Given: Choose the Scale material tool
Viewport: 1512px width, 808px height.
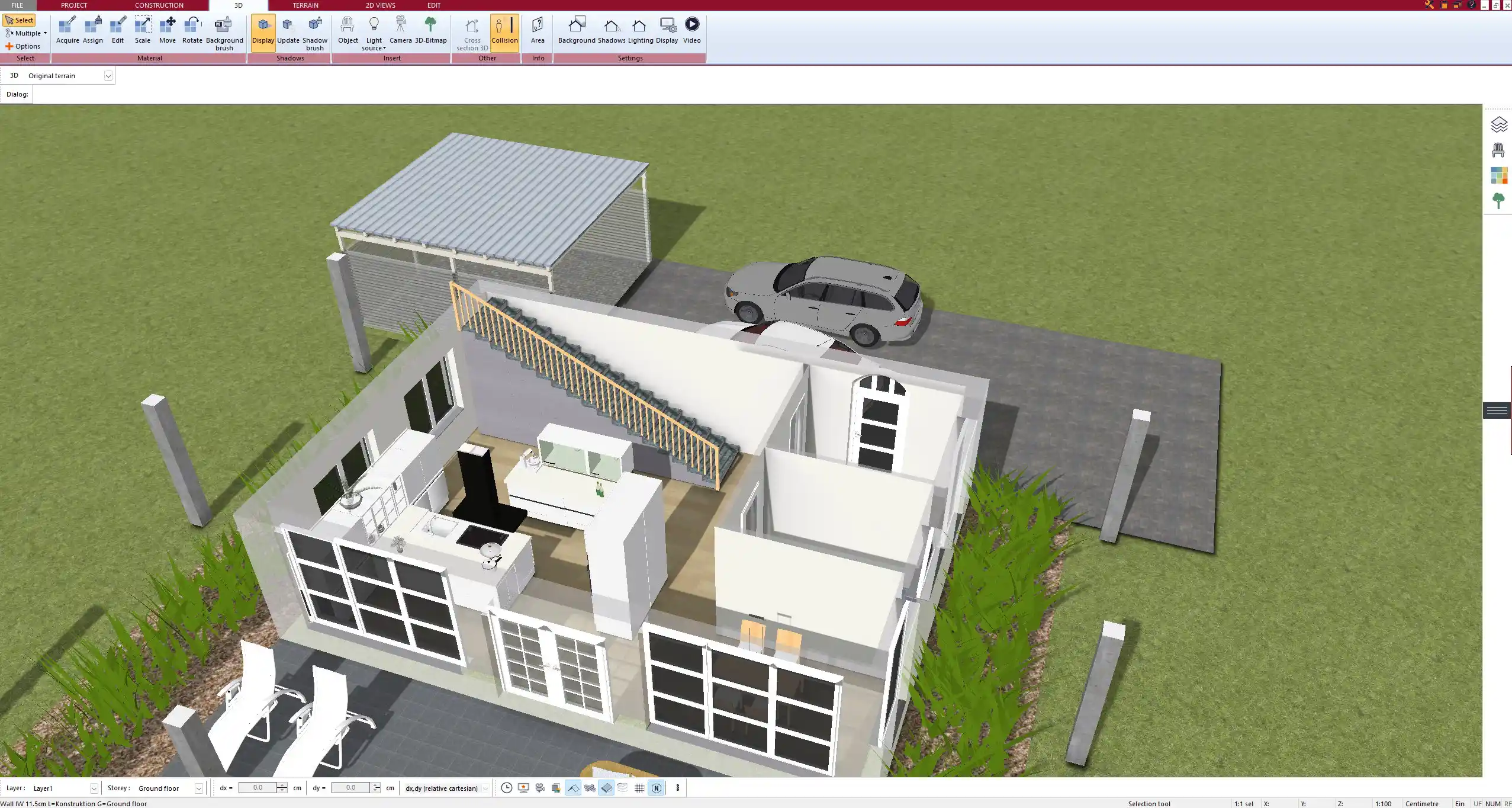Looking at the screenshot, I should (x=143, y=30).
